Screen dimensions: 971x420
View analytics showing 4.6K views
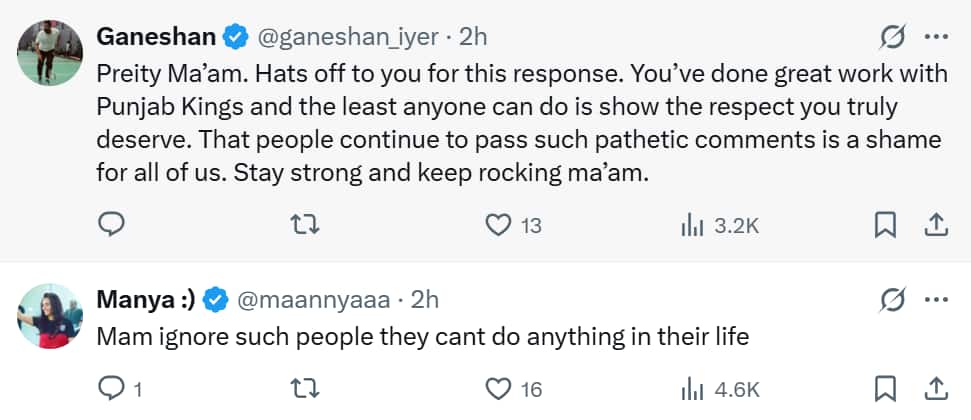click(692, 388)
